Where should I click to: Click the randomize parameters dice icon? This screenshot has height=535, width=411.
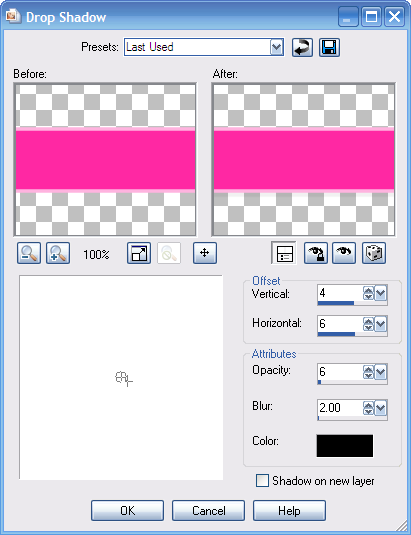374,253
